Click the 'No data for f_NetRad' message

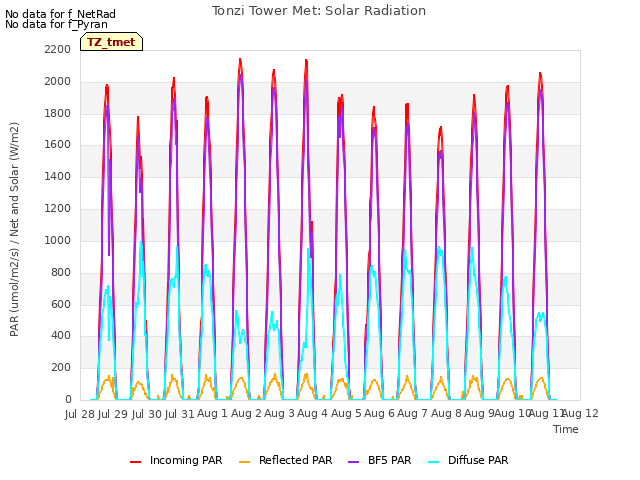pyautogui.click(x=60, y=14)
